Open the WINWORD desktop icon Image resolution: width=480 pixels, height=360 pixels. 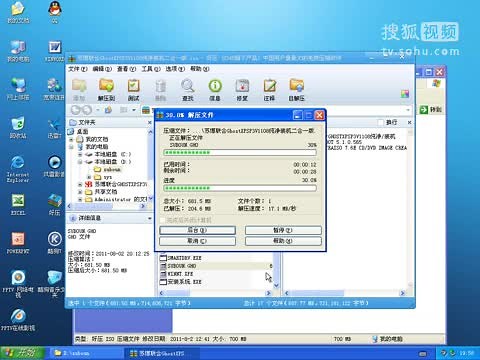click(54, 51)
